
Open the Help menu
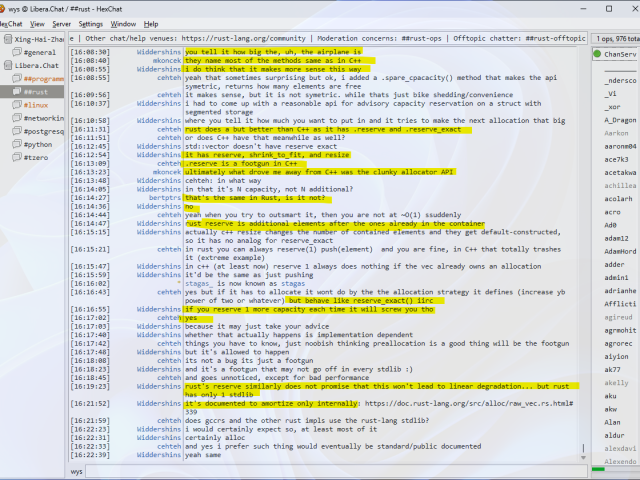[151, 23]
